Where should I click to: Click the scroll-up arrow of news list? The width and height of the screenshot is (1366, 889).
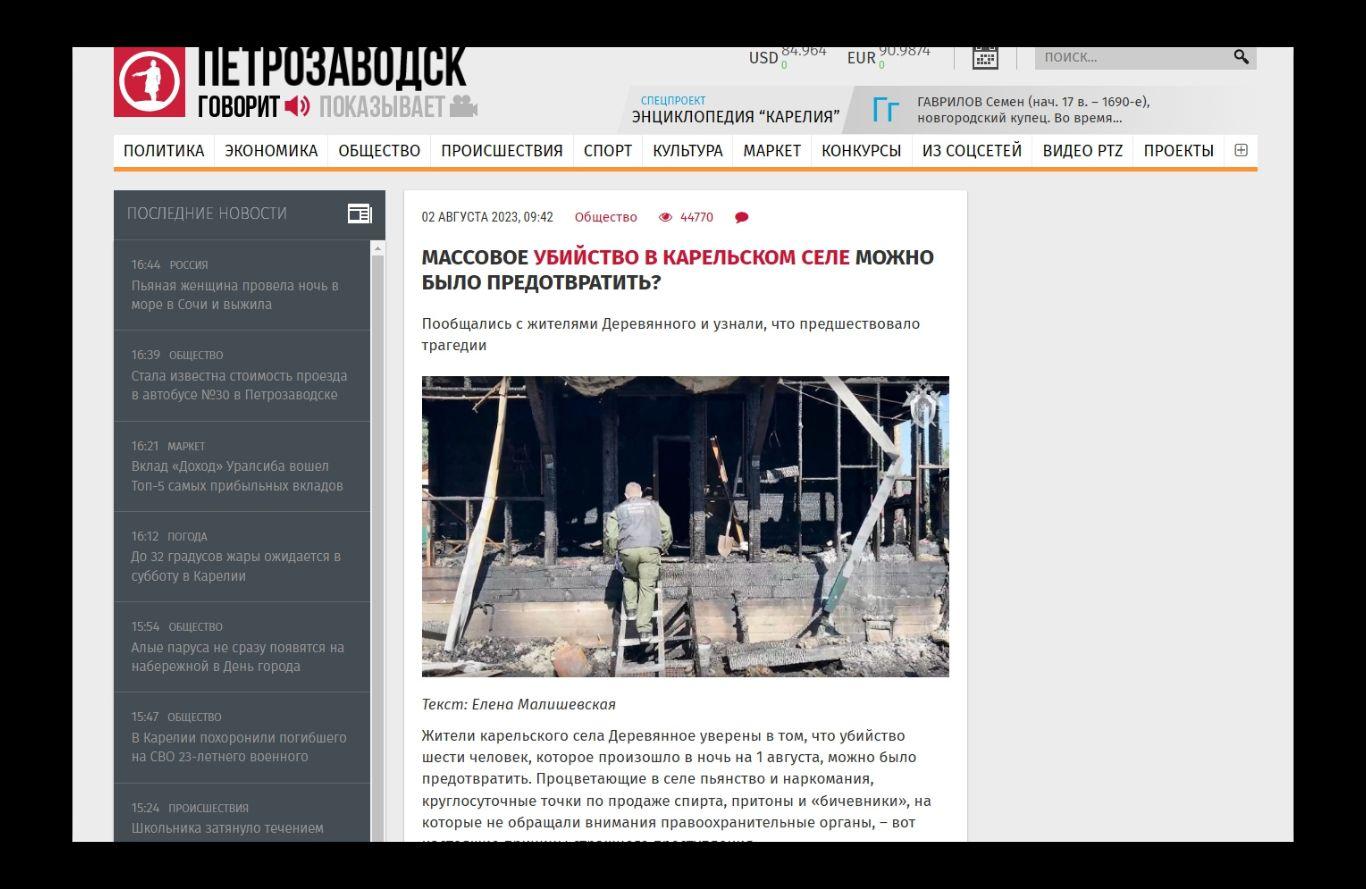point(378,248)
